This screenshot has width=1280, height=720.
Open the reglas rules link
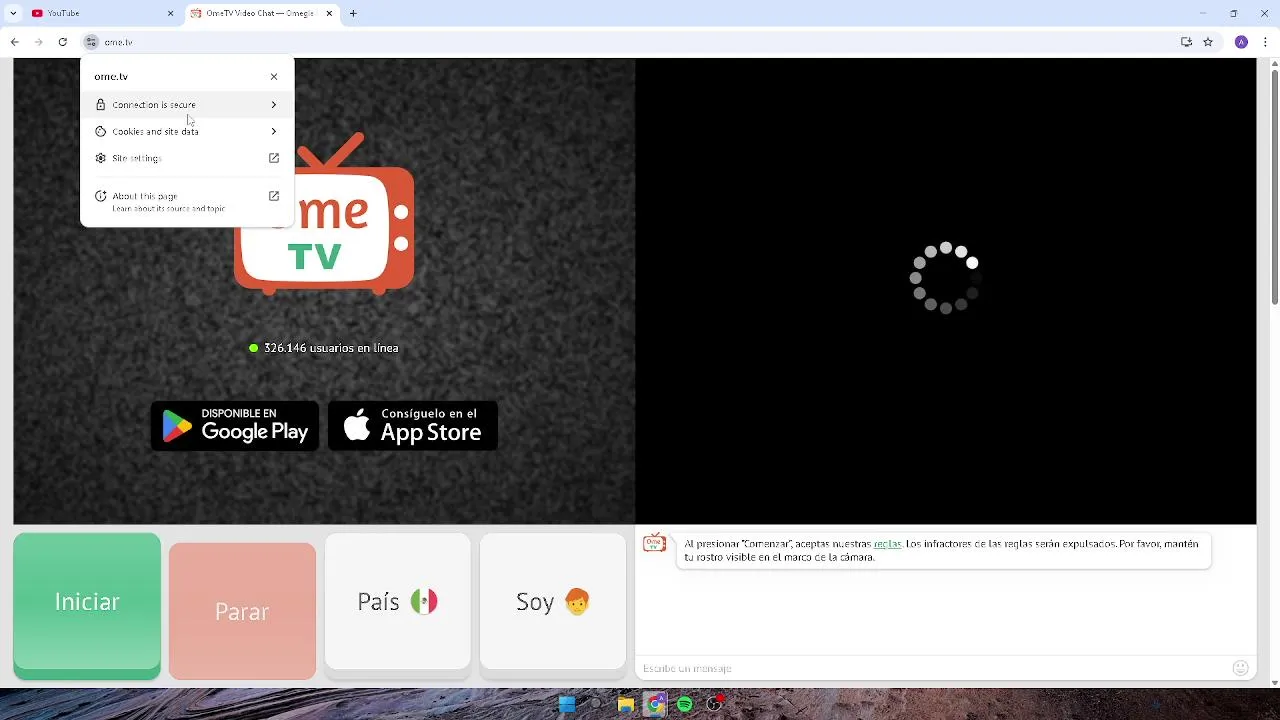click(887, 544)
